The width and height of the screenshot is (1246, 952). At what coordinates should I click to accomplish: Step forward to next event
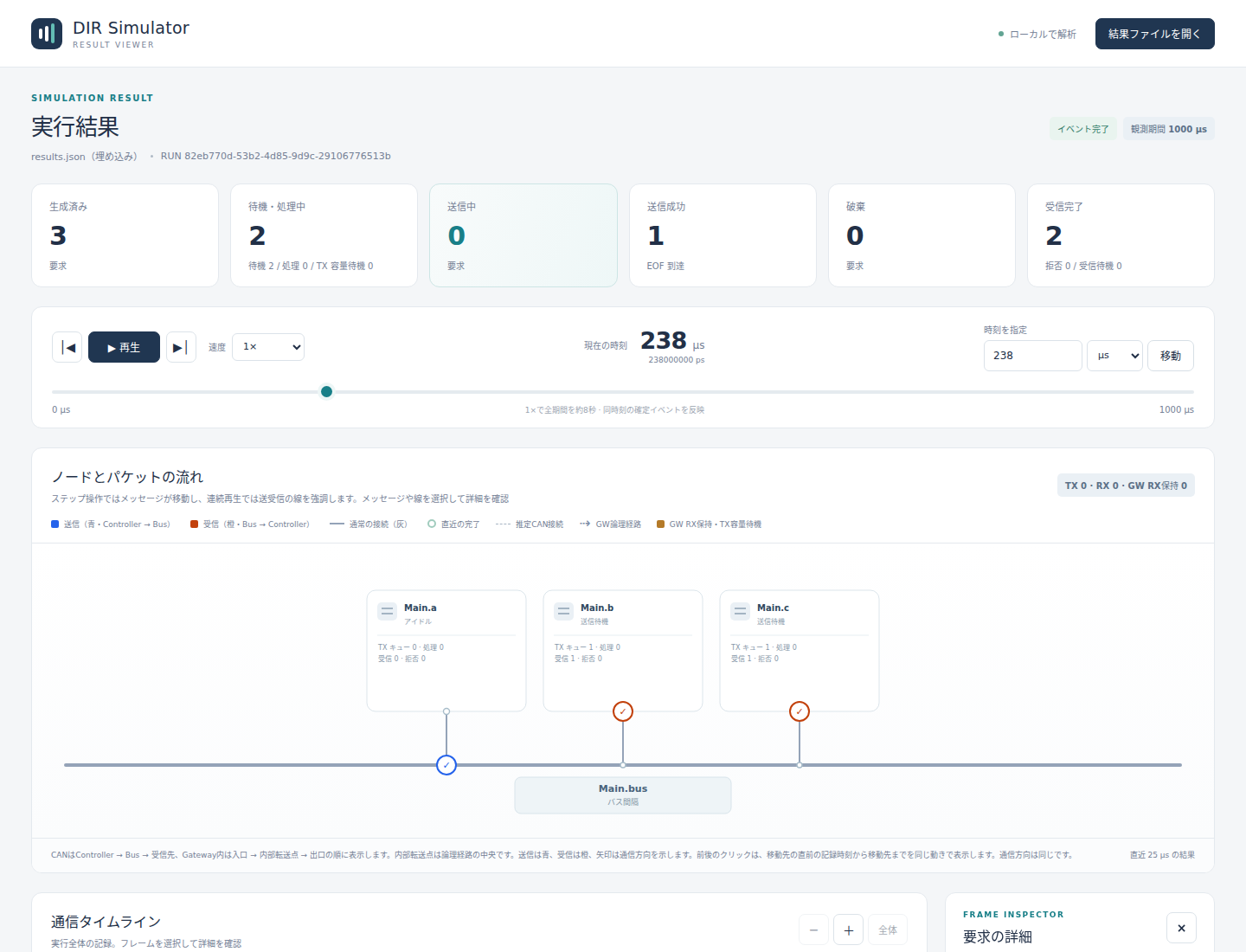pos(181,347)
